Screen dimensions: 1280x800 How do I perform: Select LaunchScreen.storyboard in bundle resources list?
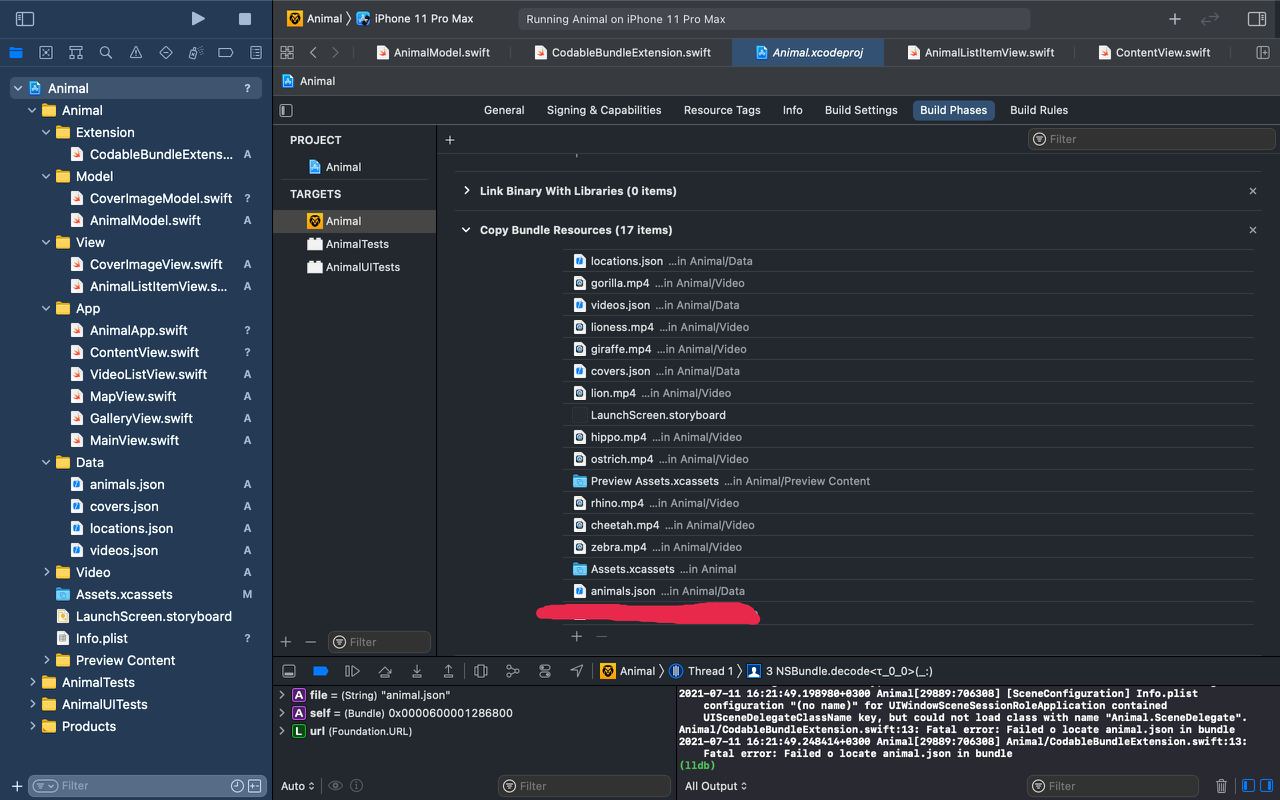[908, 415]
